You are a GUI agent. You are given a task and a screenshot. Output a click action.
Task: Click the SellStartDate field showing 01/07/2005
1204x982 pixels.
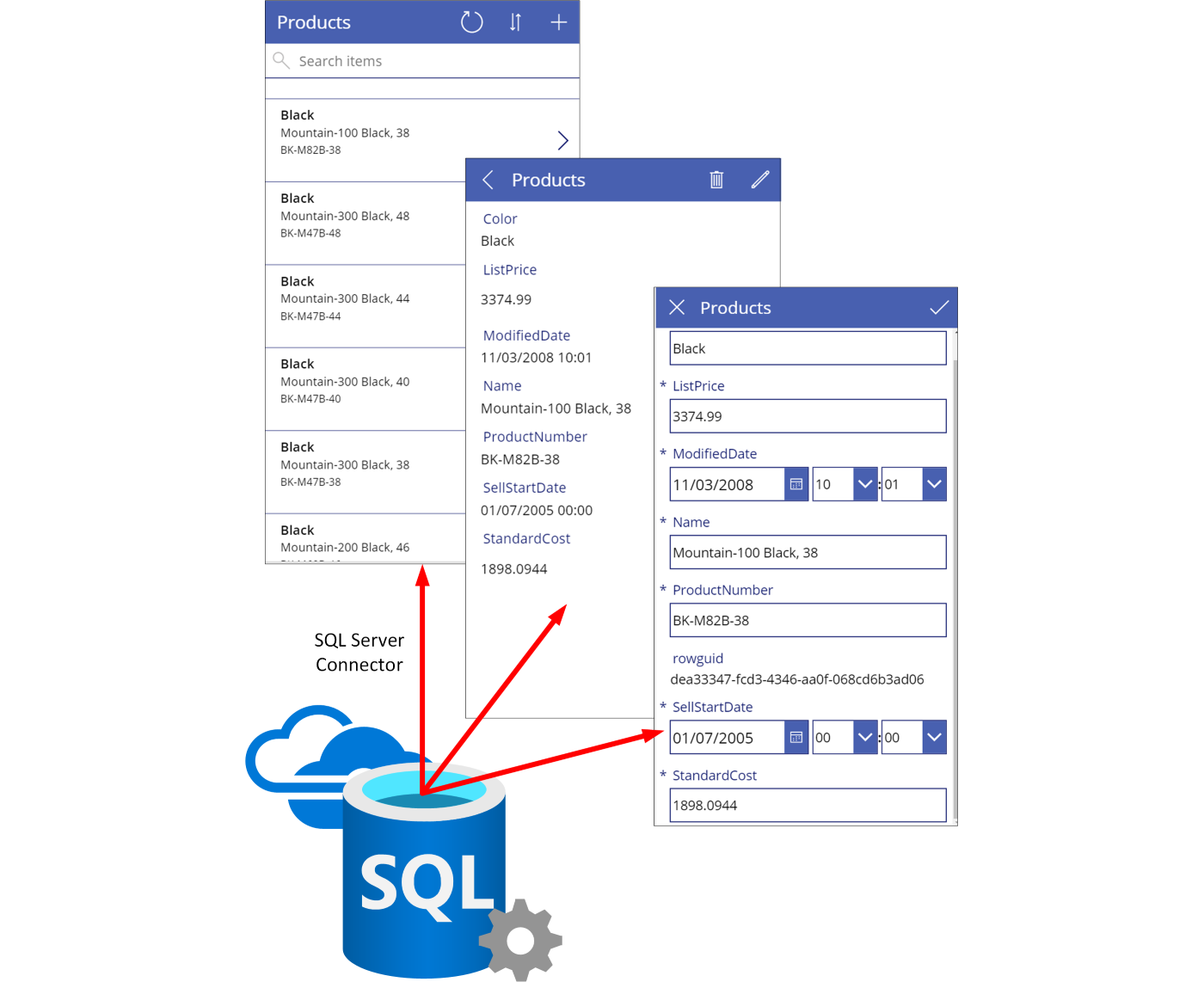click(728, 737)
